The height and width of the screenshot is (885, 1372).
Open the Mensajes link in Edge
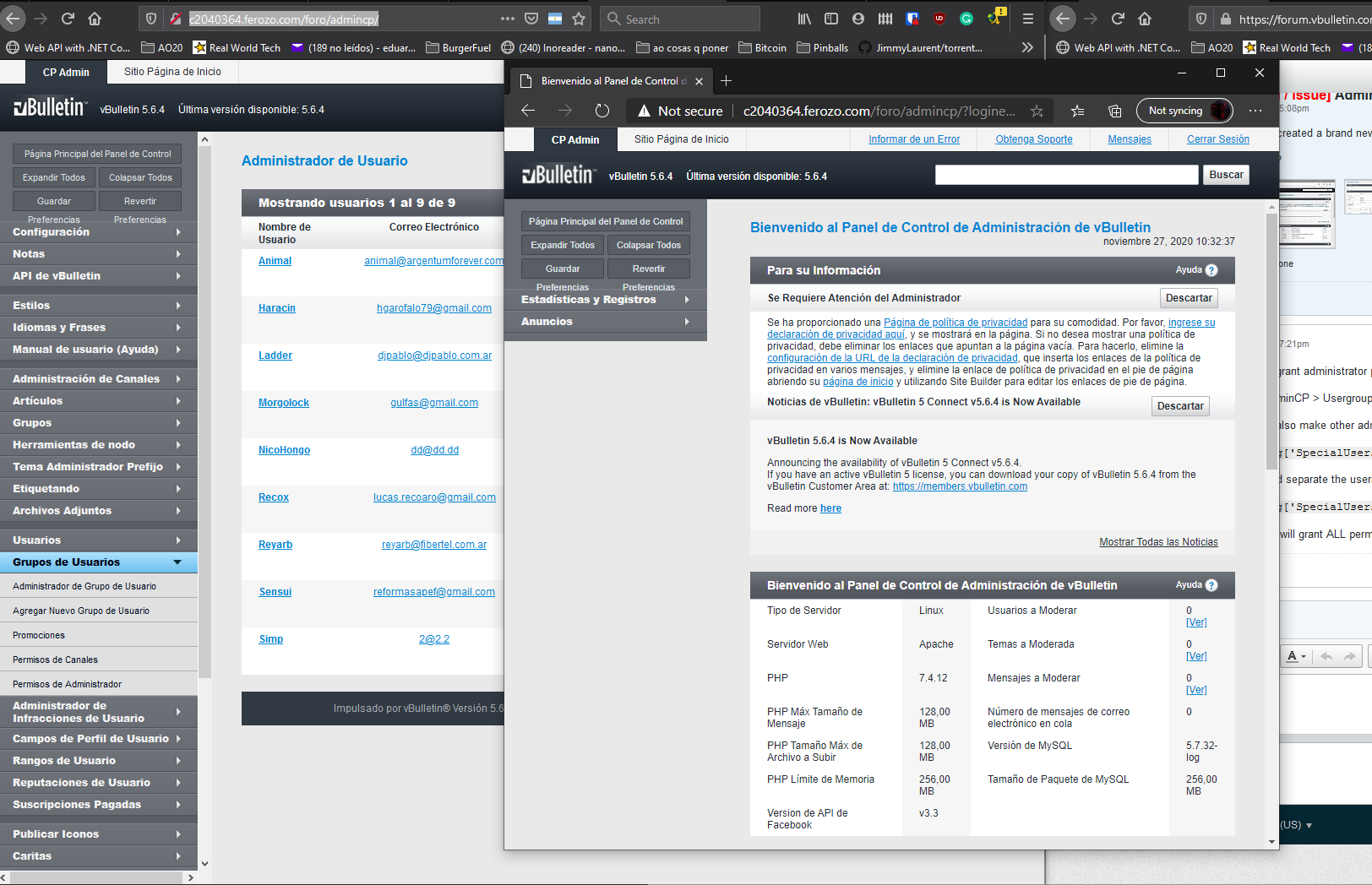coord(1130,139)
